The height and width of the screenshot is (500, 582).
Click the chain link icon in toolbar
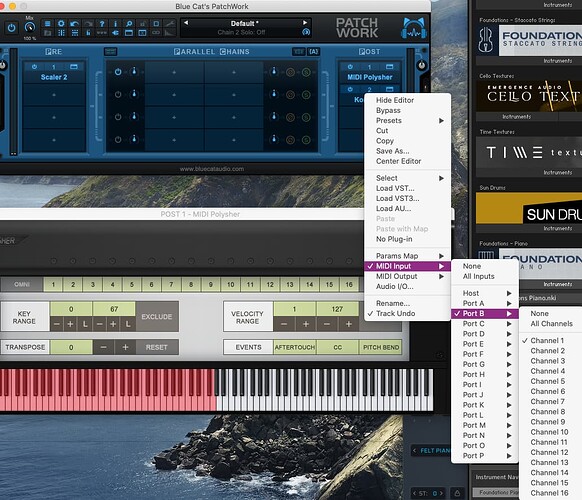[x=156, y=33]
